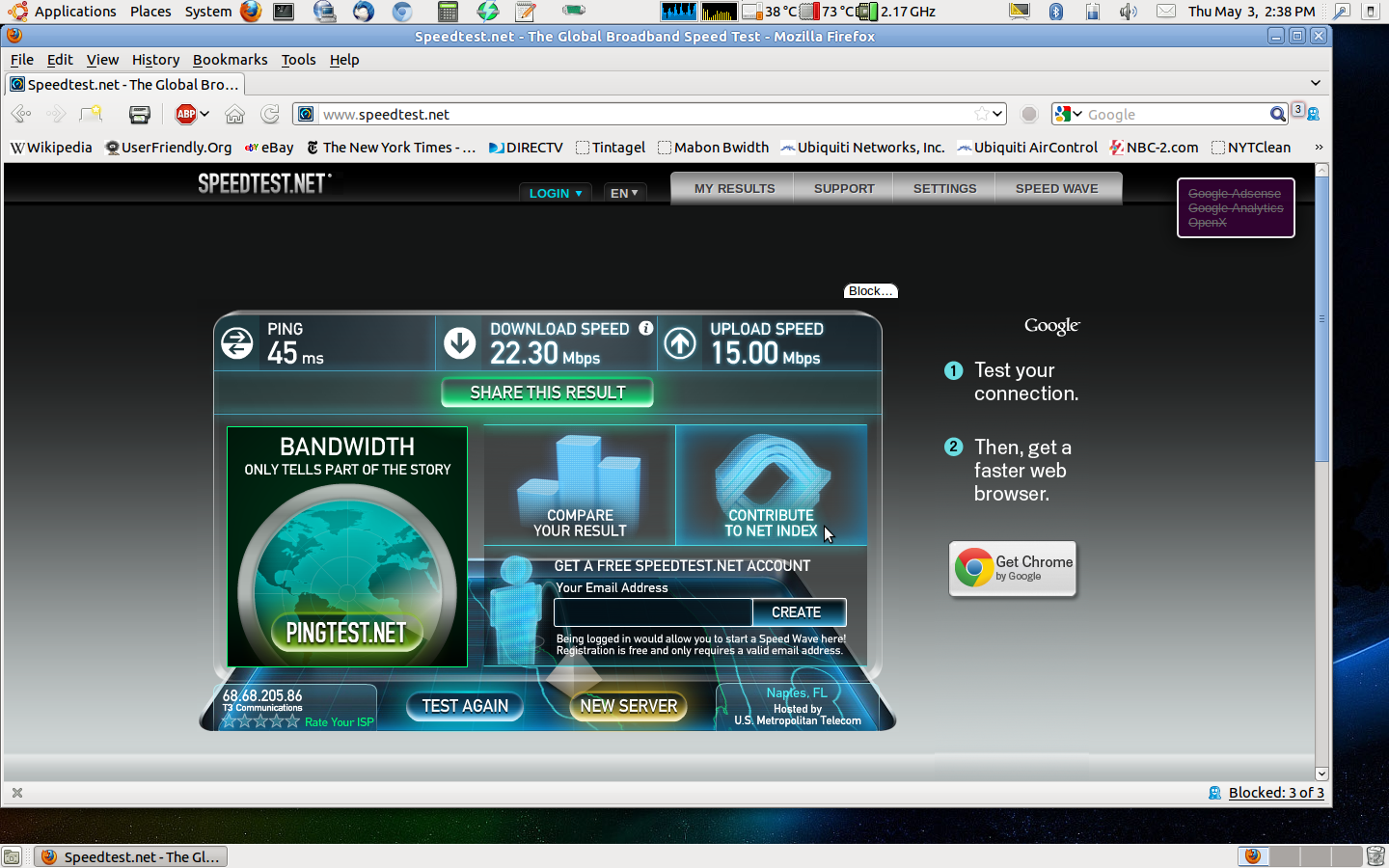Click the search magnifier in Google box
This screenshot has height=868, width=1389.
pyautogui.click(x=1277, y=114)
